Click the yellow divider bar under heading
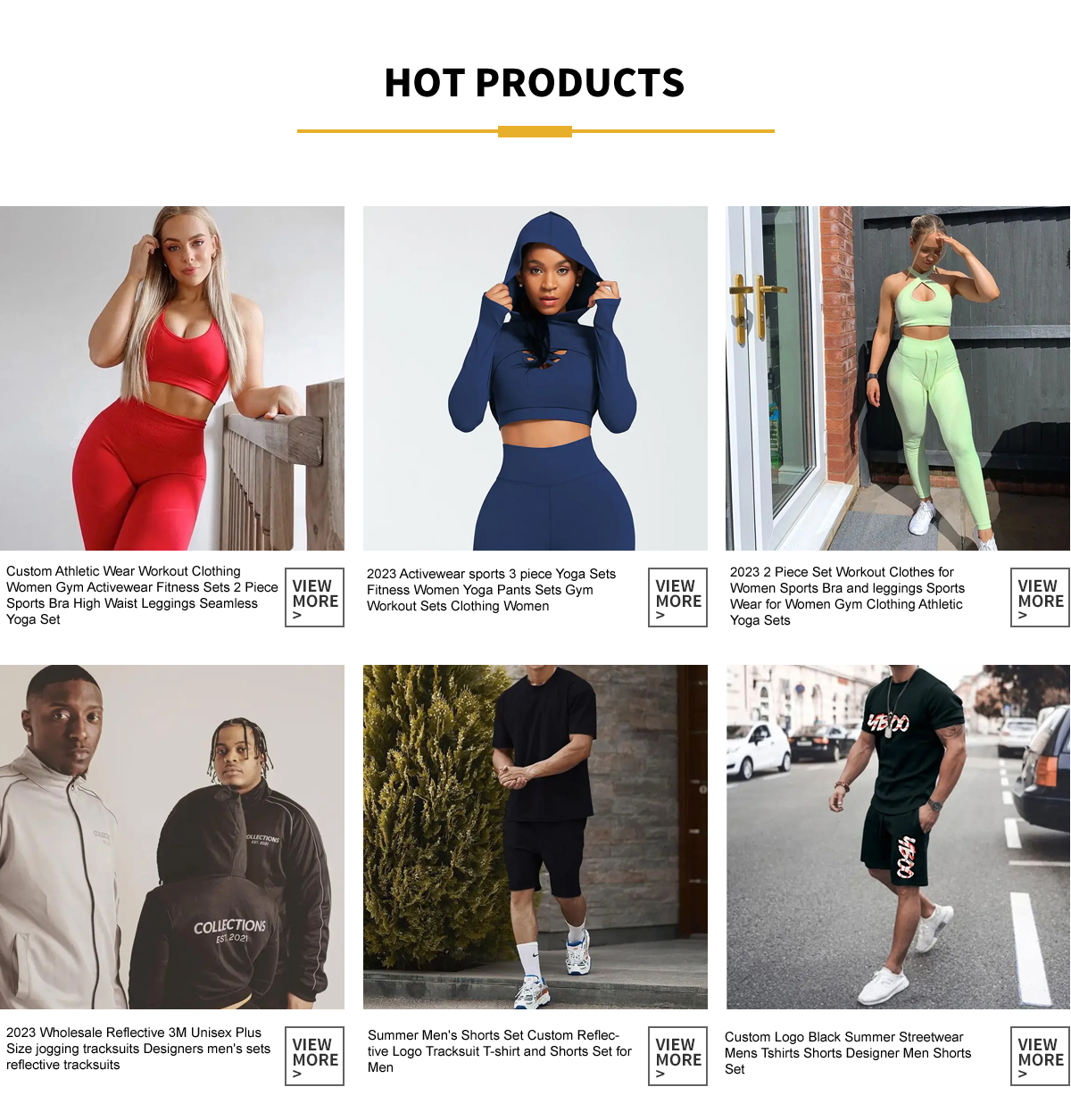This screenshot has width=1071, height=1120. pos(535,131)
